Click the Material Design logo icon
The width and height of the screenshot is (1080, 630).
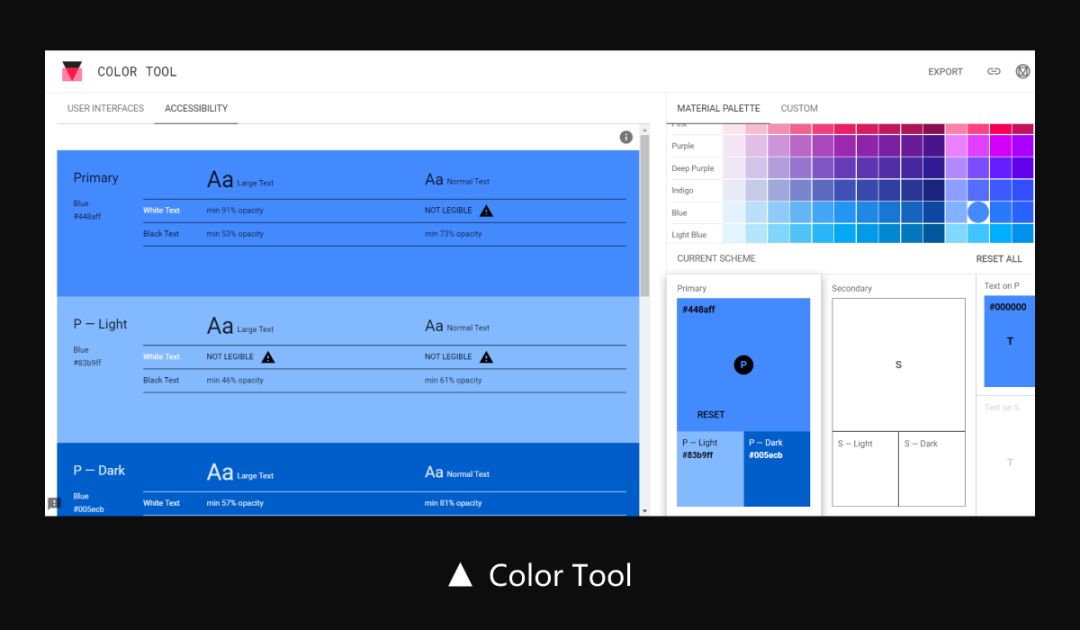click(1023, 71)
